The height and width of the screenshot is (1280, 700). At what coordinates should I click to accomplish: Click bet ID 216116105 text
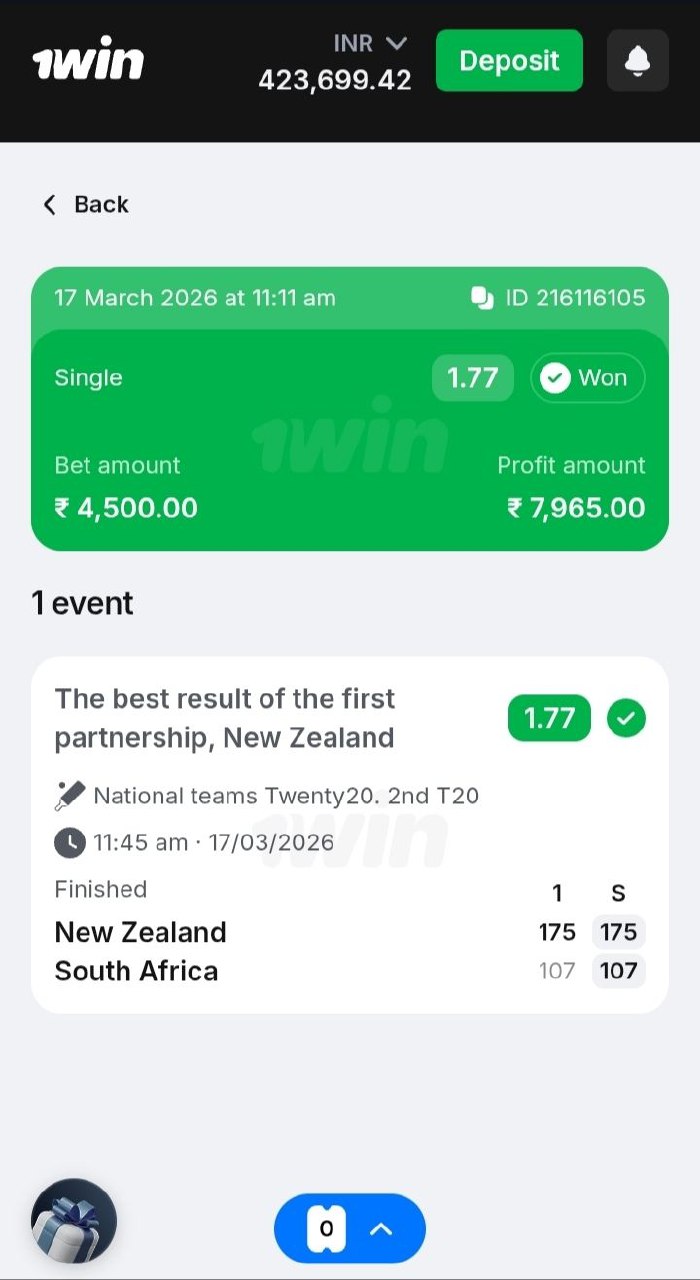click(575, 298)
